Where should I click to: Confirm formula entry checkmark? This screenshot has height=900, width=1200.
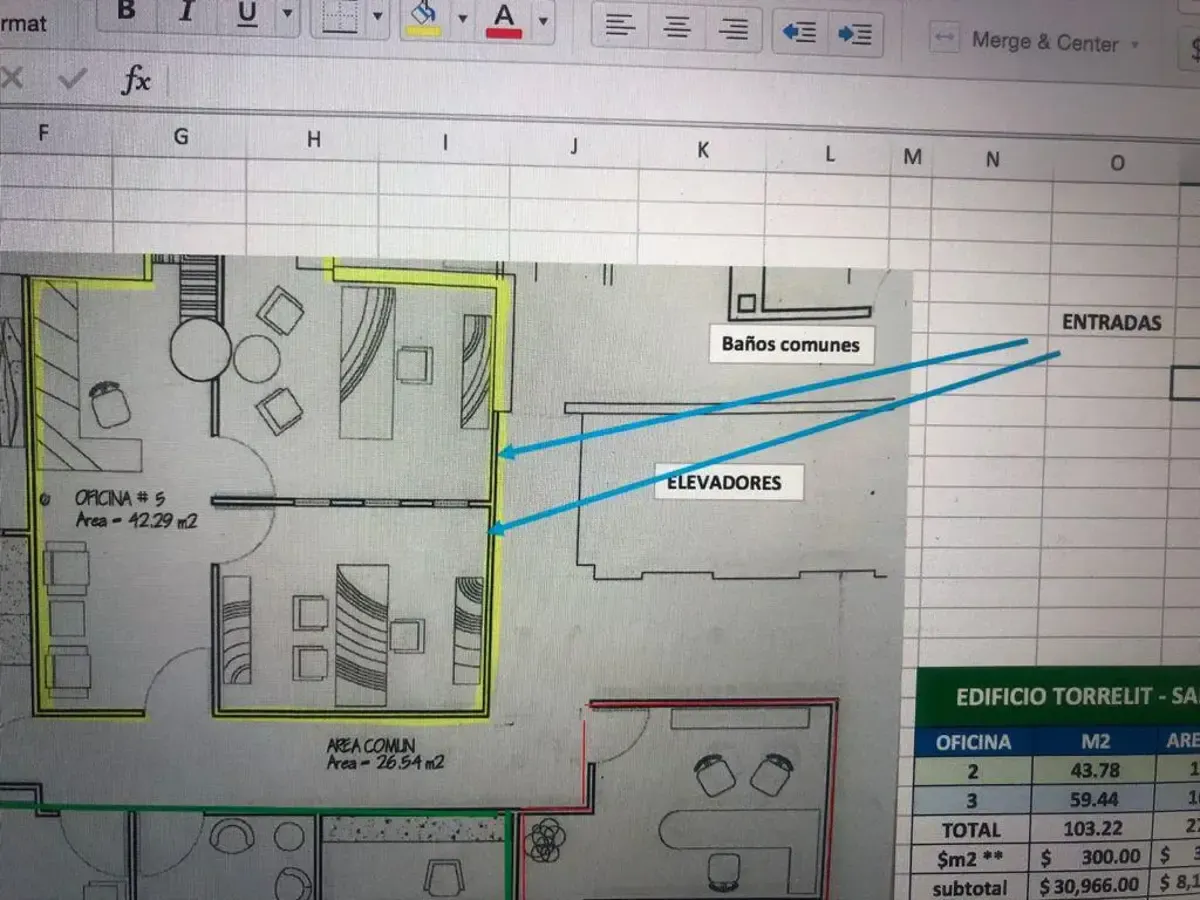pyautogui.click(x=72, y=78)
